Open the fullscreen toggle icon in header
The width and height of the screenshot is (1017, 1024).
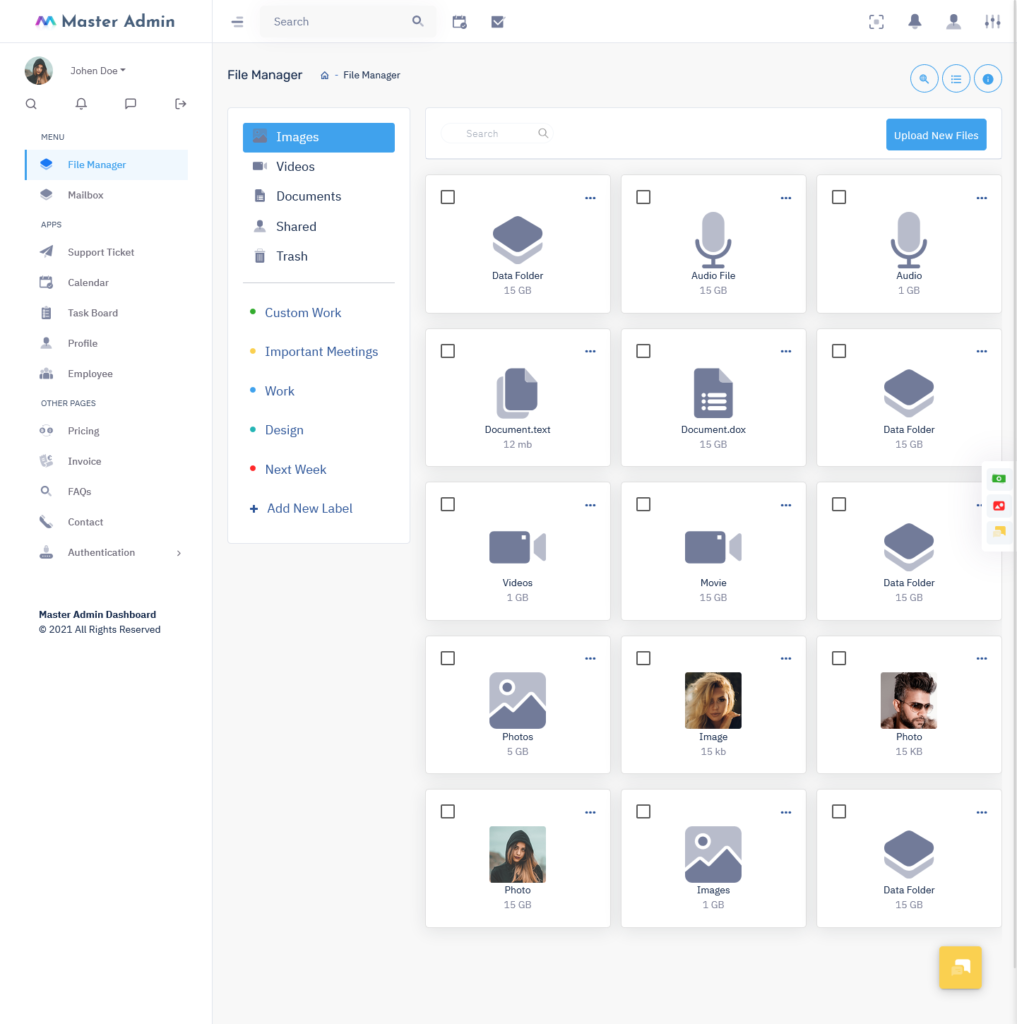pyautogui.click(x=876, y=21)
